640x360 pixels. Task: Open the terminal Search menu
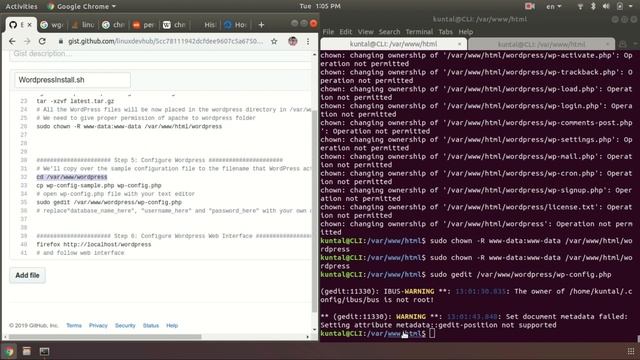click(x=389, y=32)
